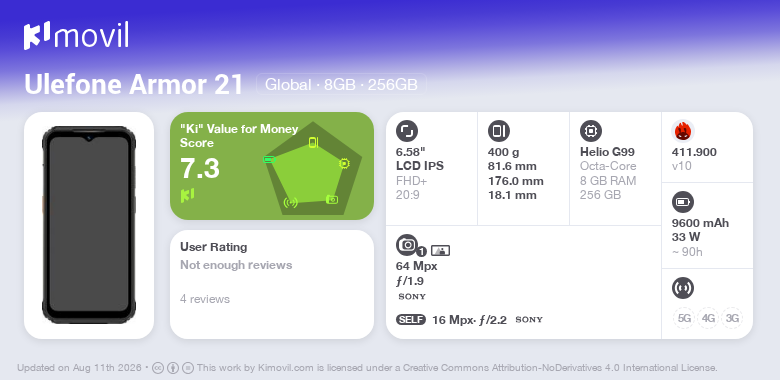Click the dimensions and weight icon
This screenshot has width=780, height=380.
(x=499, y=131)
